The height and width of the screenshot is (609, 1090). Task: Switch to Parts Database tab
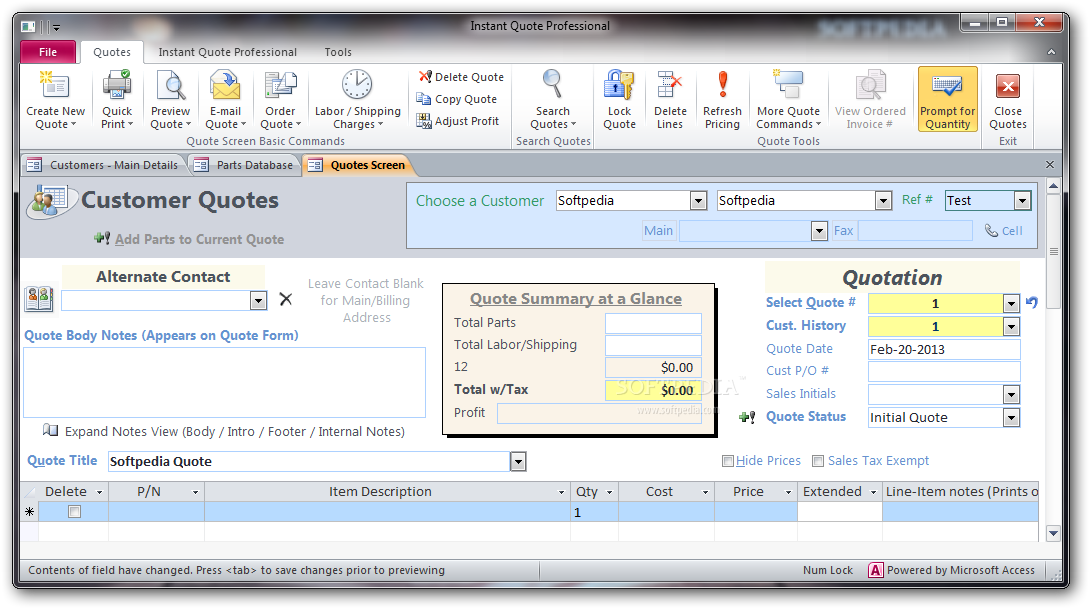pyautogui.click(x=244, y=165)
